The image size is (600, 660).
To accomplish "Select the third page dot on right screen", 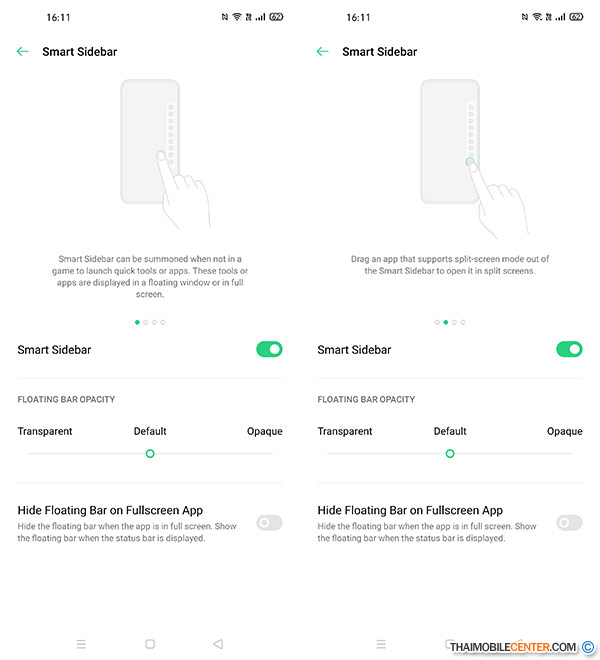I will tap(454, 322).
